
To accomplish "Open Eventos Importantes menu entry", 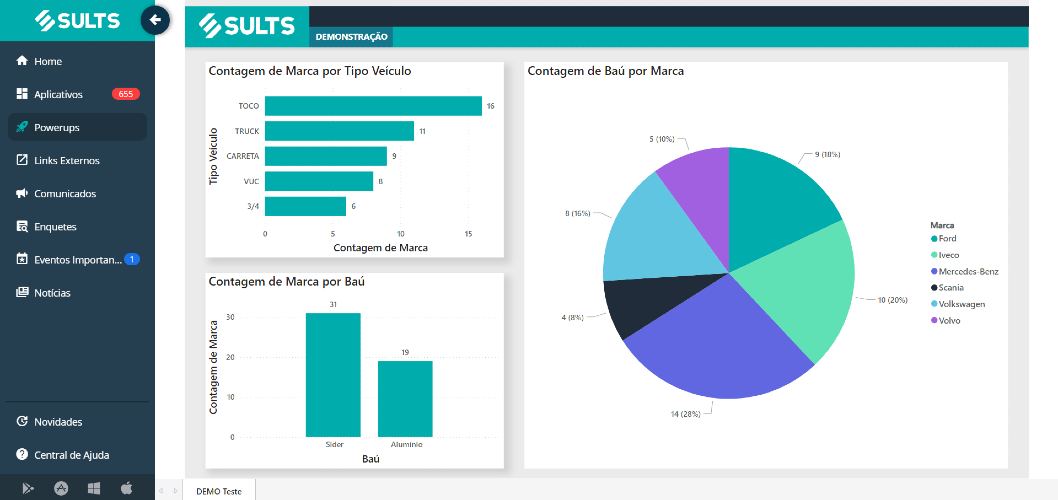I will pyautogui.click(x=78, y=259).
